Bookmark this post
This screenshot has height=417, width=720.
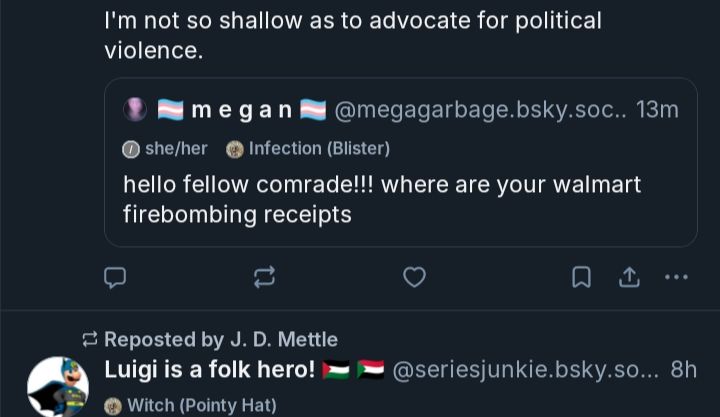(x=581, y=277)
